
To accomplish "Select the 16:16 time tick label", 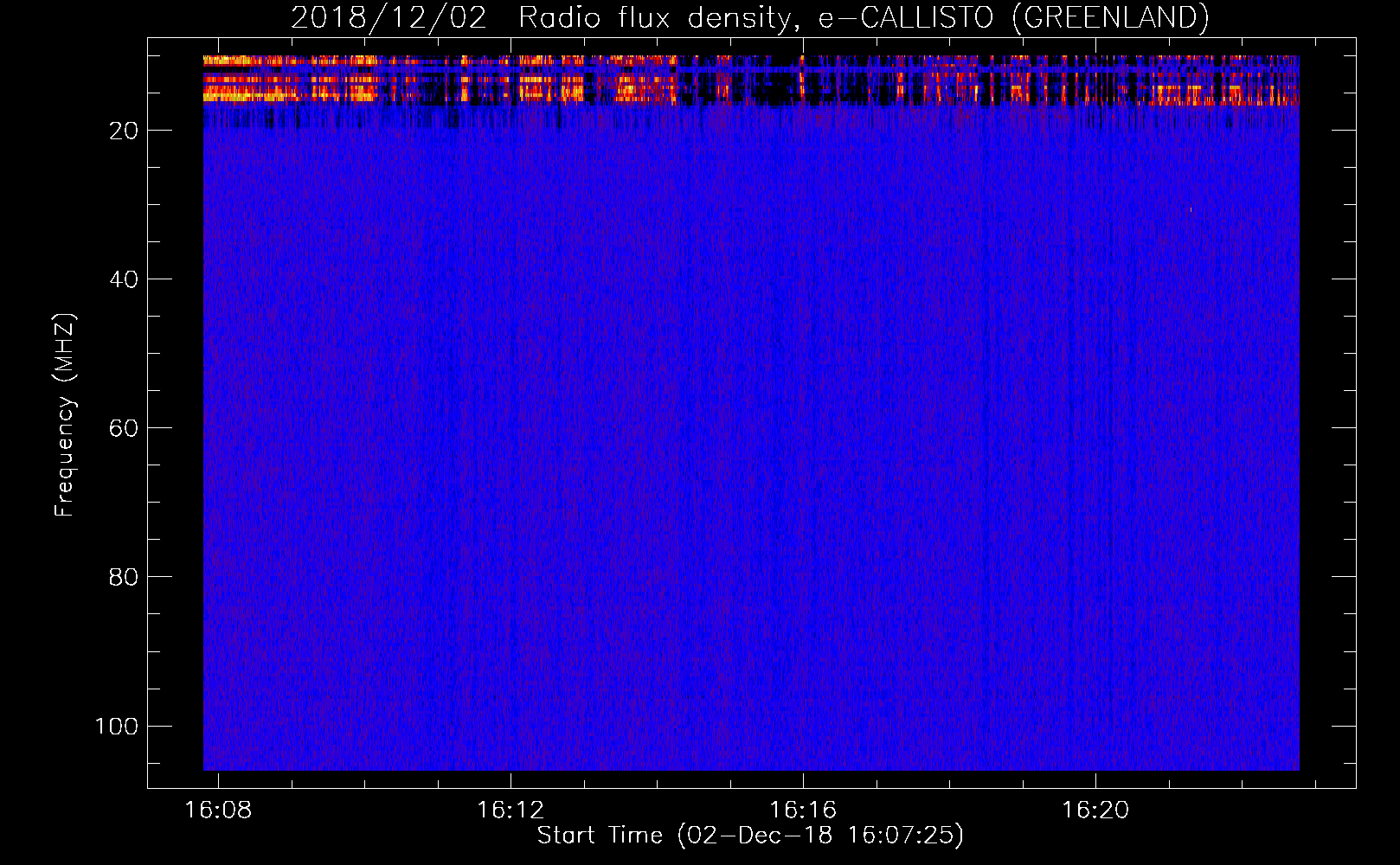I will click(803, 811).
